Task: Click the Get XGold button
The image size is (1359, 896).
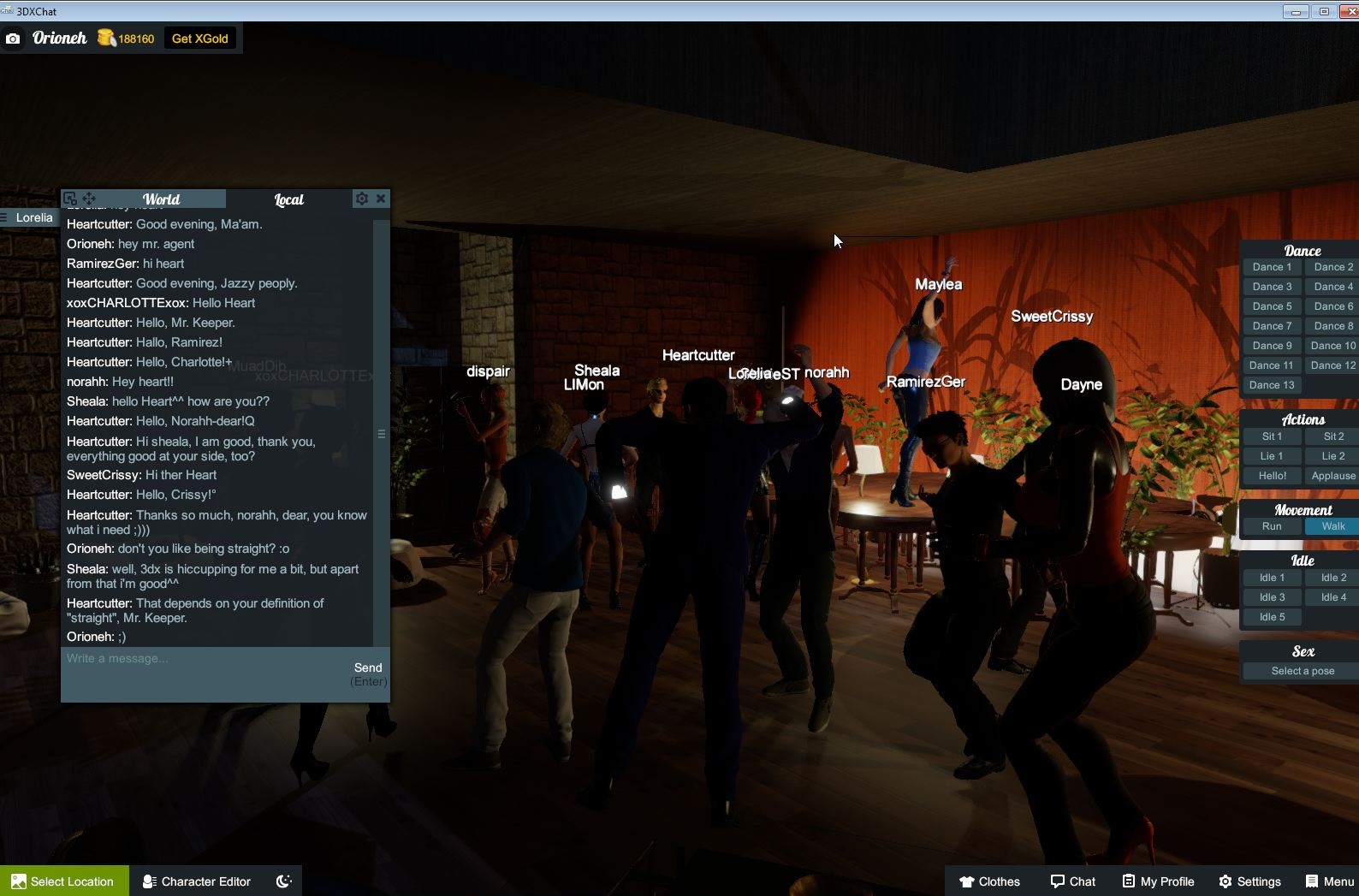Action: (x=199, y=39)
